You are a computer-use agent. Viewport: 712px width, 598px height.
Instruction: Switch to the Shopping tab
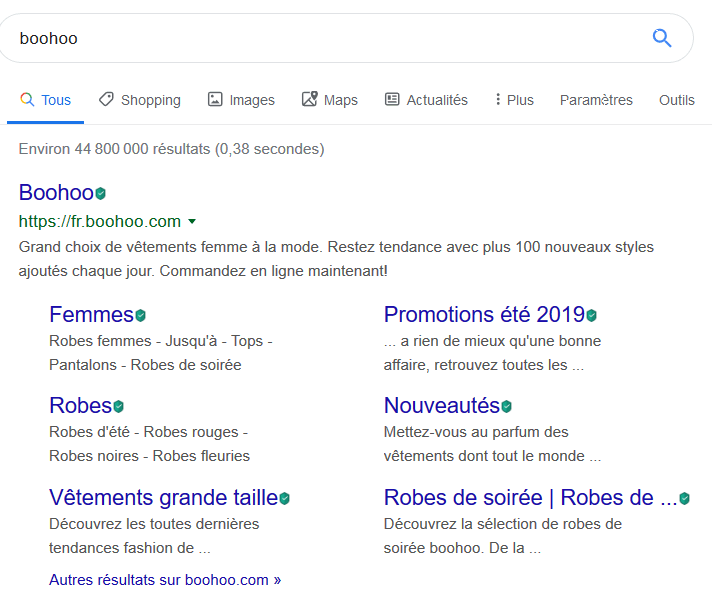click(x=140, y=100)
